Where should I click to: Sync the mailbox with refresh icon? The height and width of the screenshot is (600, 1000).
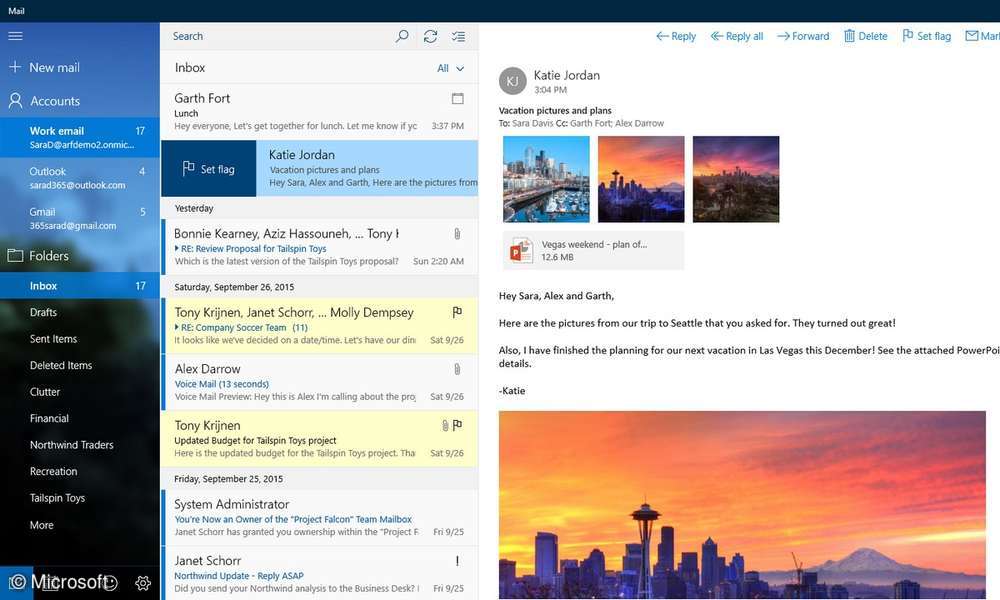[430, 36]
